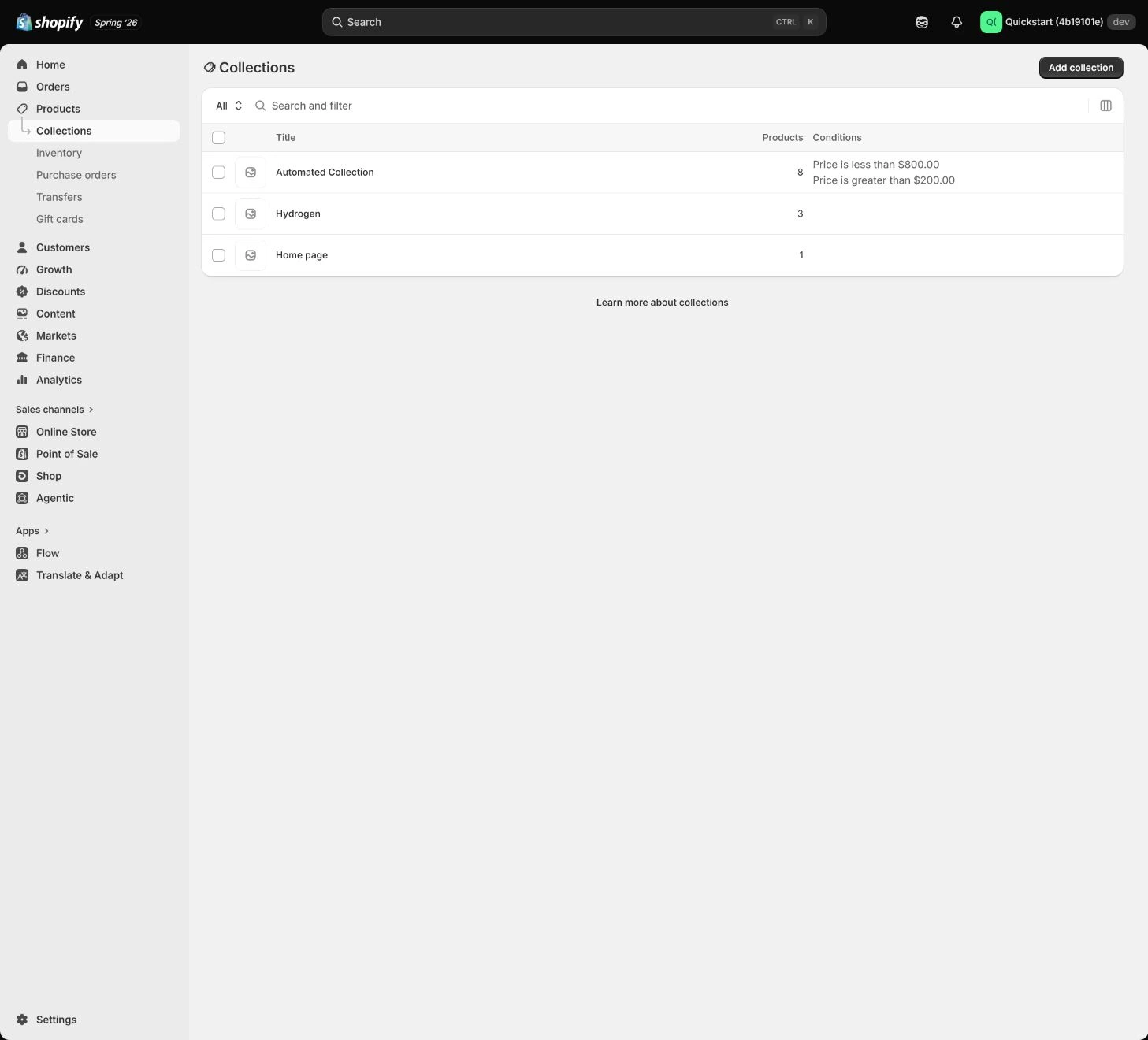Click the Point of Sale icon
This screenshot has width=1148, height=1040.
[22, 454]
